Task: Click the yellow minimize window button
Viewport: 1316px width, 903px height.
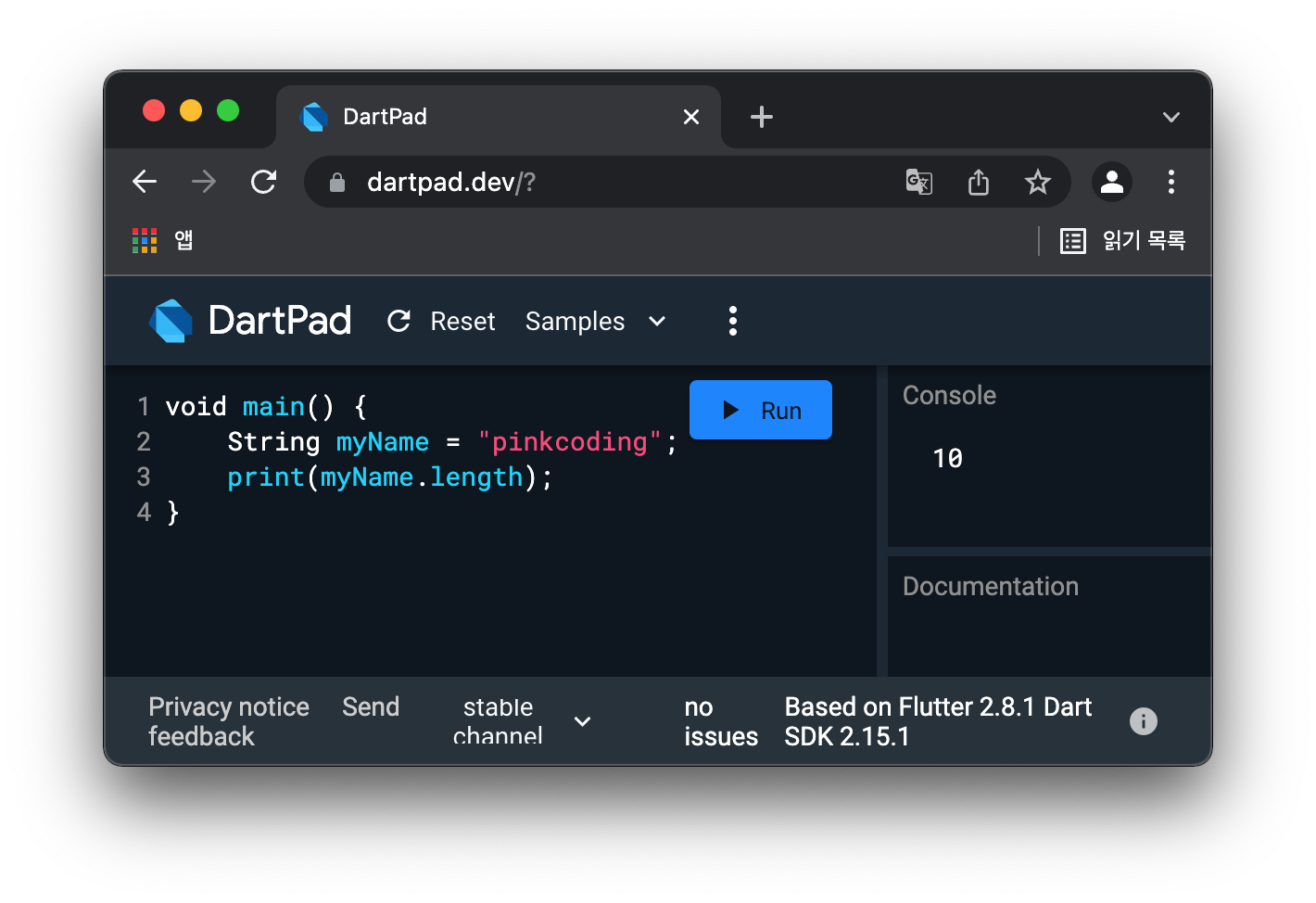Action: click(x=191, y=110)
